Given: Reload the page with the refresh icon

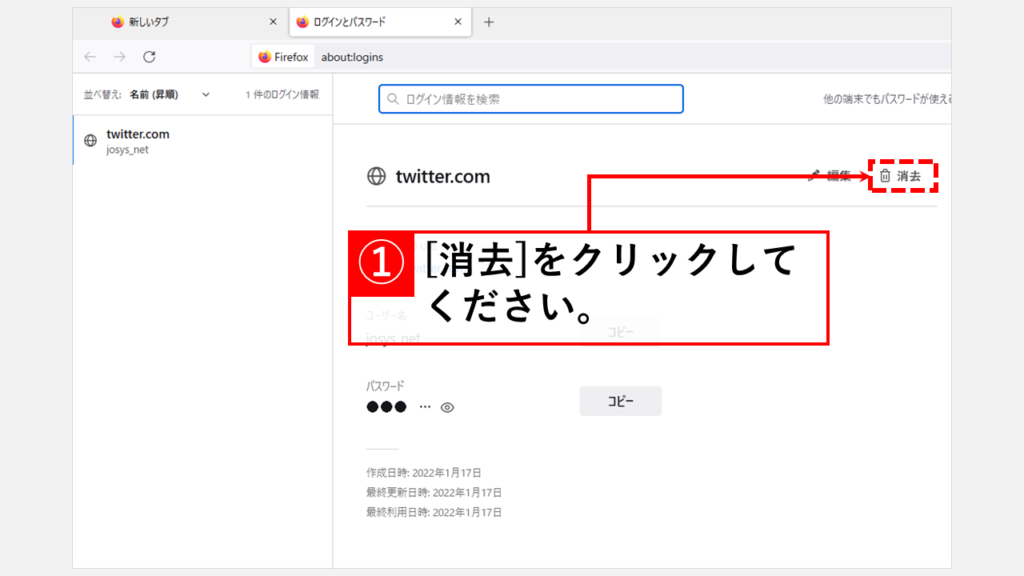Looking at the screenshot, I should click(149, 57).
